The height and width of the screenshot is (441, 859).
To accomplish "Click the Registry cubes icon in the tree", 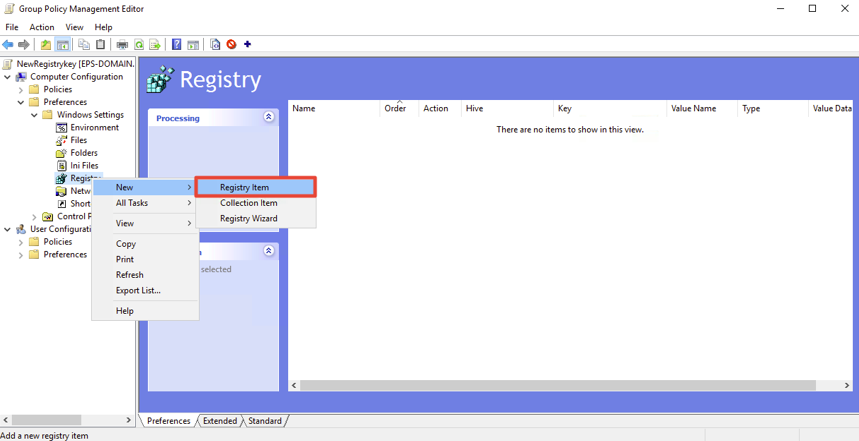I will pyautogui.click(x=62, y=178).
